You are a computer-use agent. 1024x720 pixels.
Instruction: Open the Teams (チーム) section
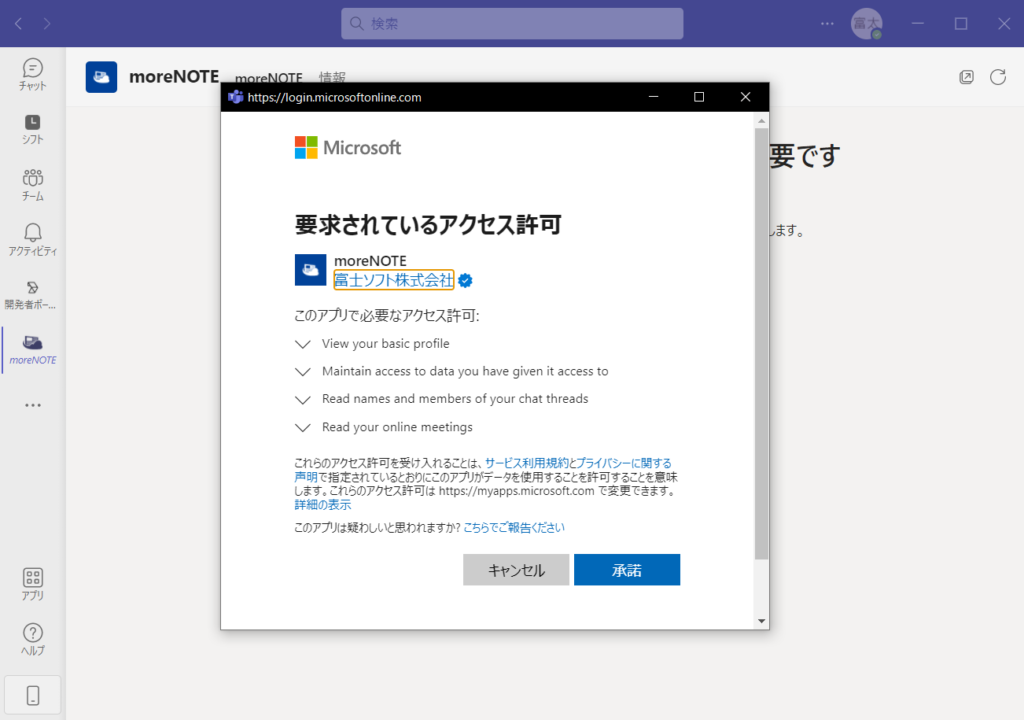[x=33, y=185]
